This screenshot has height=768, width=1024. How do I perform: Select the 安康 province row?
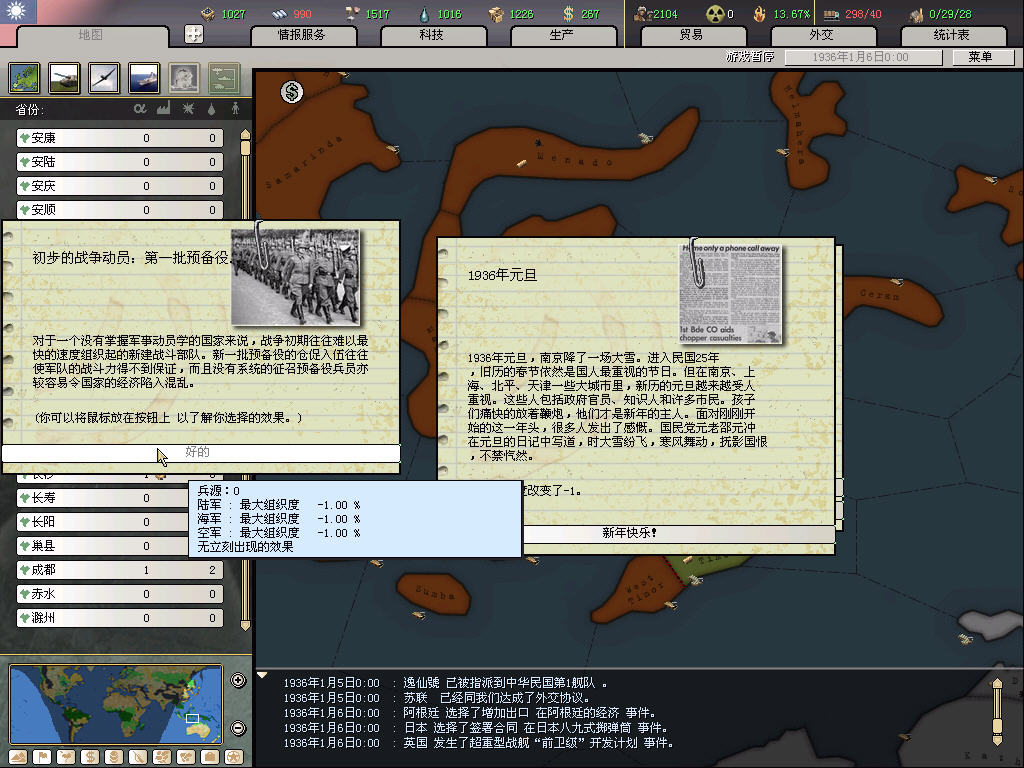(120, 138)
